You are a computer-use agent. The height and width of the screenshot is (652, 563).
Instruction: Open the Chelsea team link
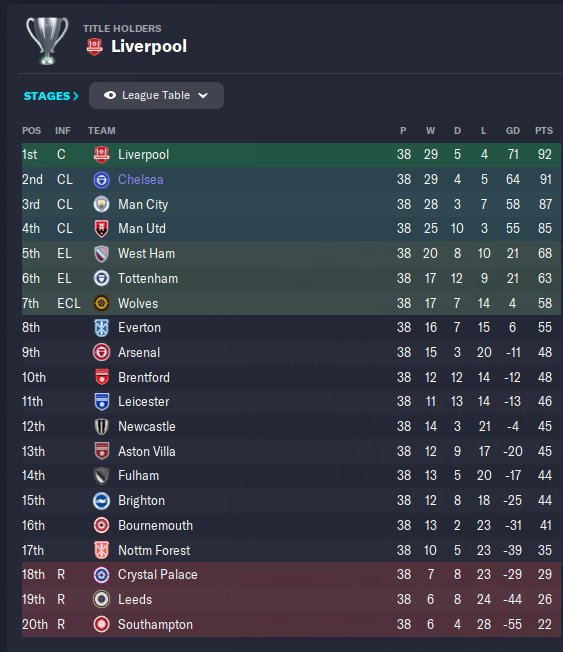(x=141, y=180)
